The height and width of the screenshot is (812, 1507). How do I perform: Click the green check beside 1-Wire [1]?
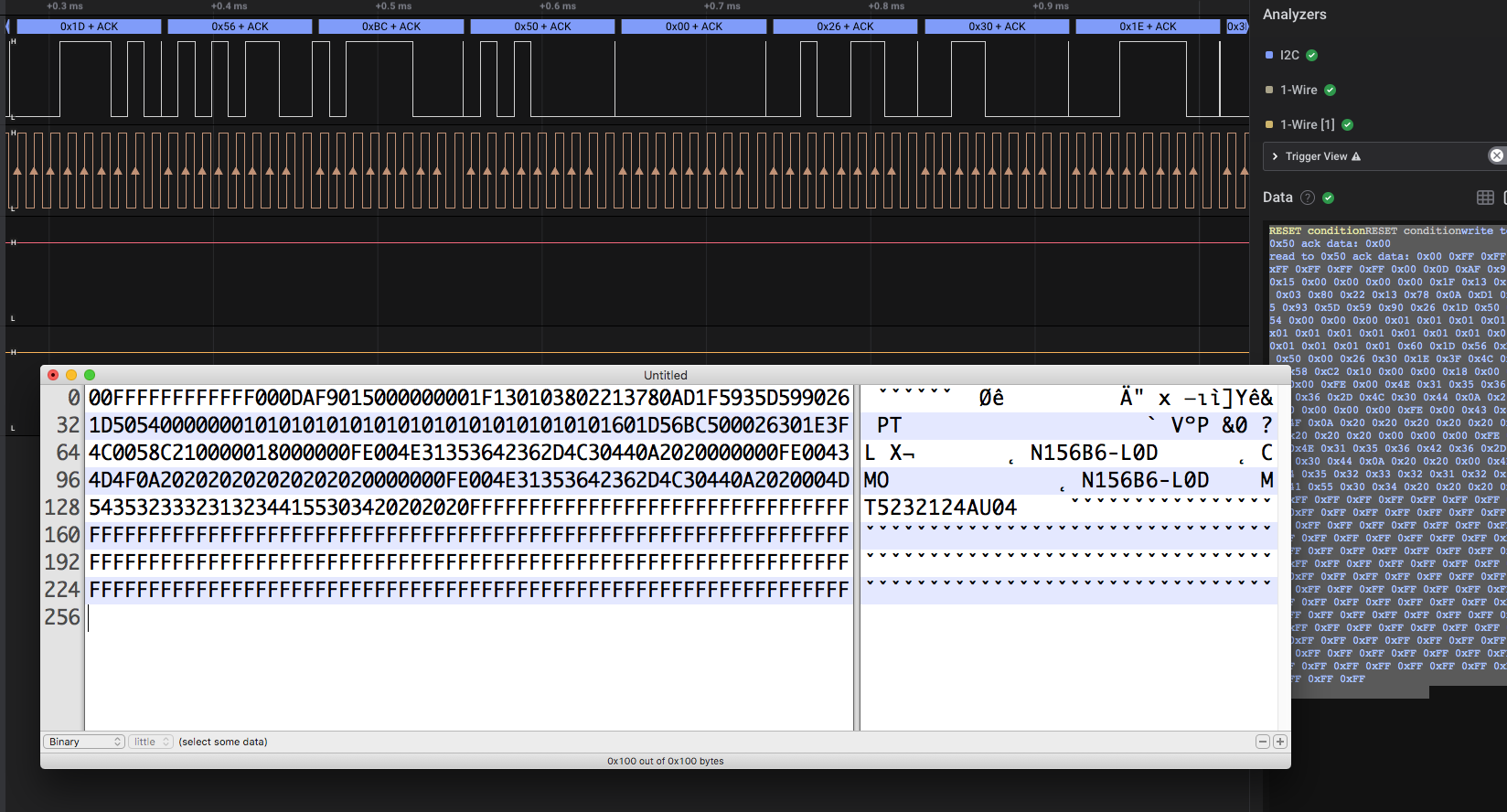coord(1348,125)
